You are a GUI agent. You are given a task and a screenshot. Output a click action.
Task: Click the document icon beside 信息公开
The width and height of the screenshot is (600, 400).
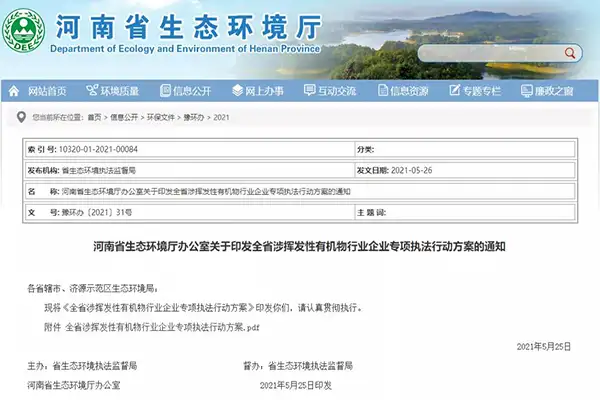(x=165, y=91)
